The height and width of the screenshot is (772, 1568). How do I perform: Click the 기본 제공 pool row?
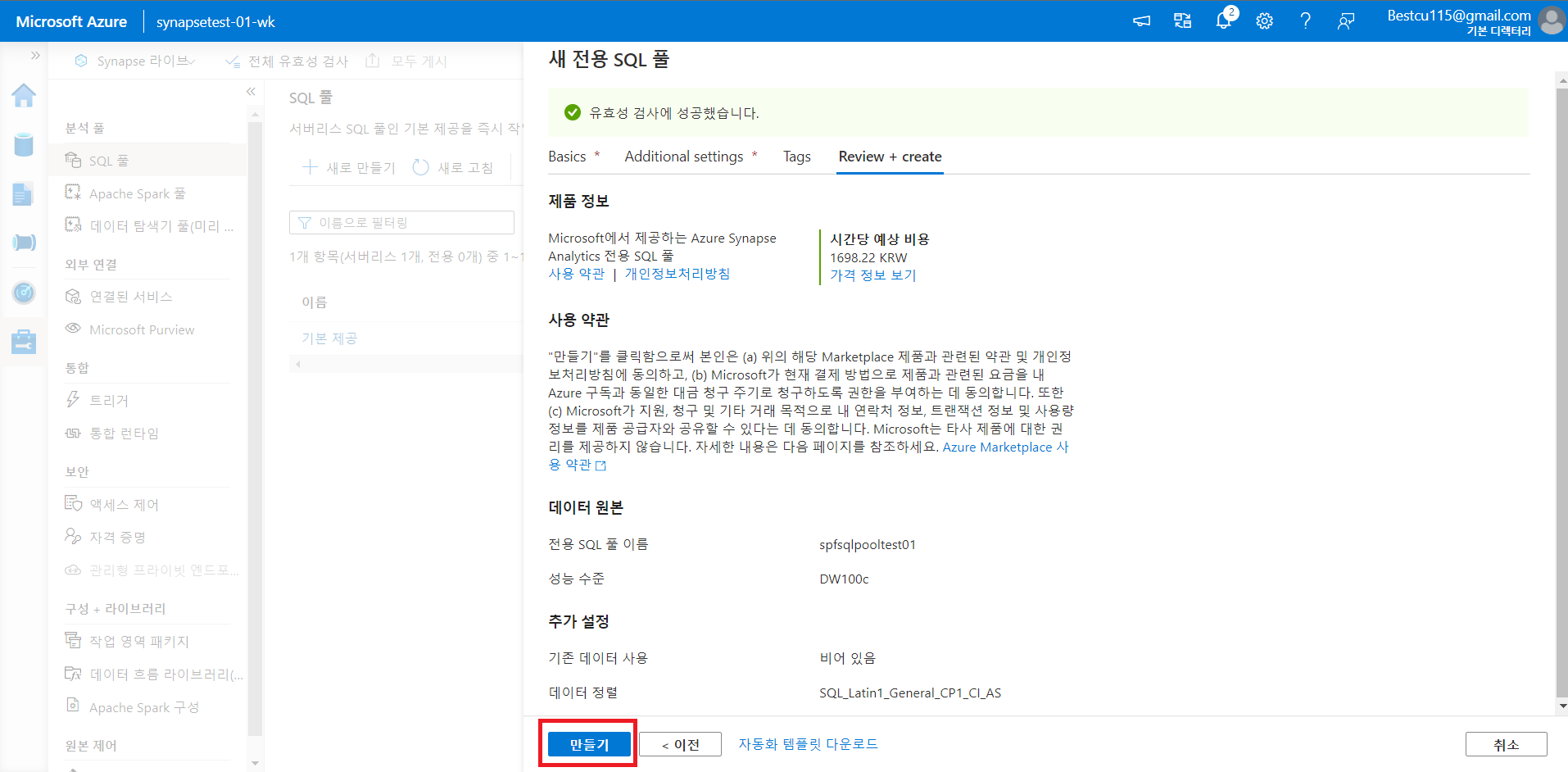pyautogui.click(x=329, y=338)
